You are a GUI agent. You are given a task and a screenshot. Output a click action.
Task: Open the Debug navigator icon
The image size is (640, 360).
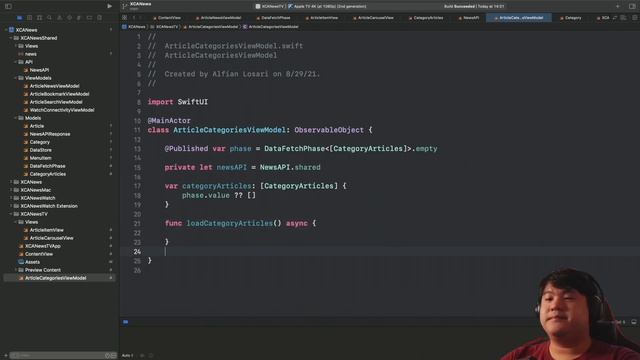tap(79, 18)
